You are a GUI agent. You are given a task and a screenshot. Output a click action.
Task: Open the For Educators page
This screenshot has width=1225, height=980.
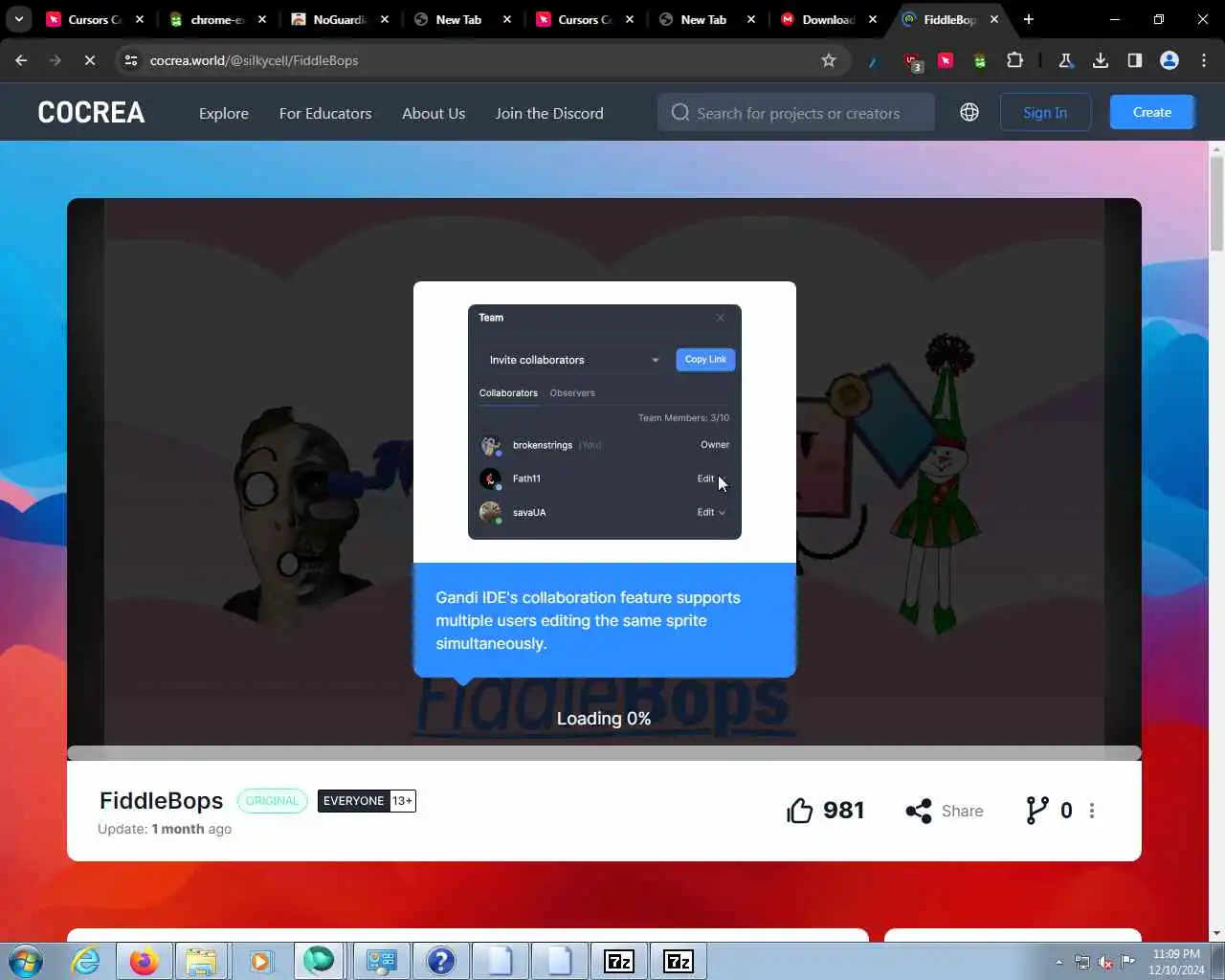point(325,113)
